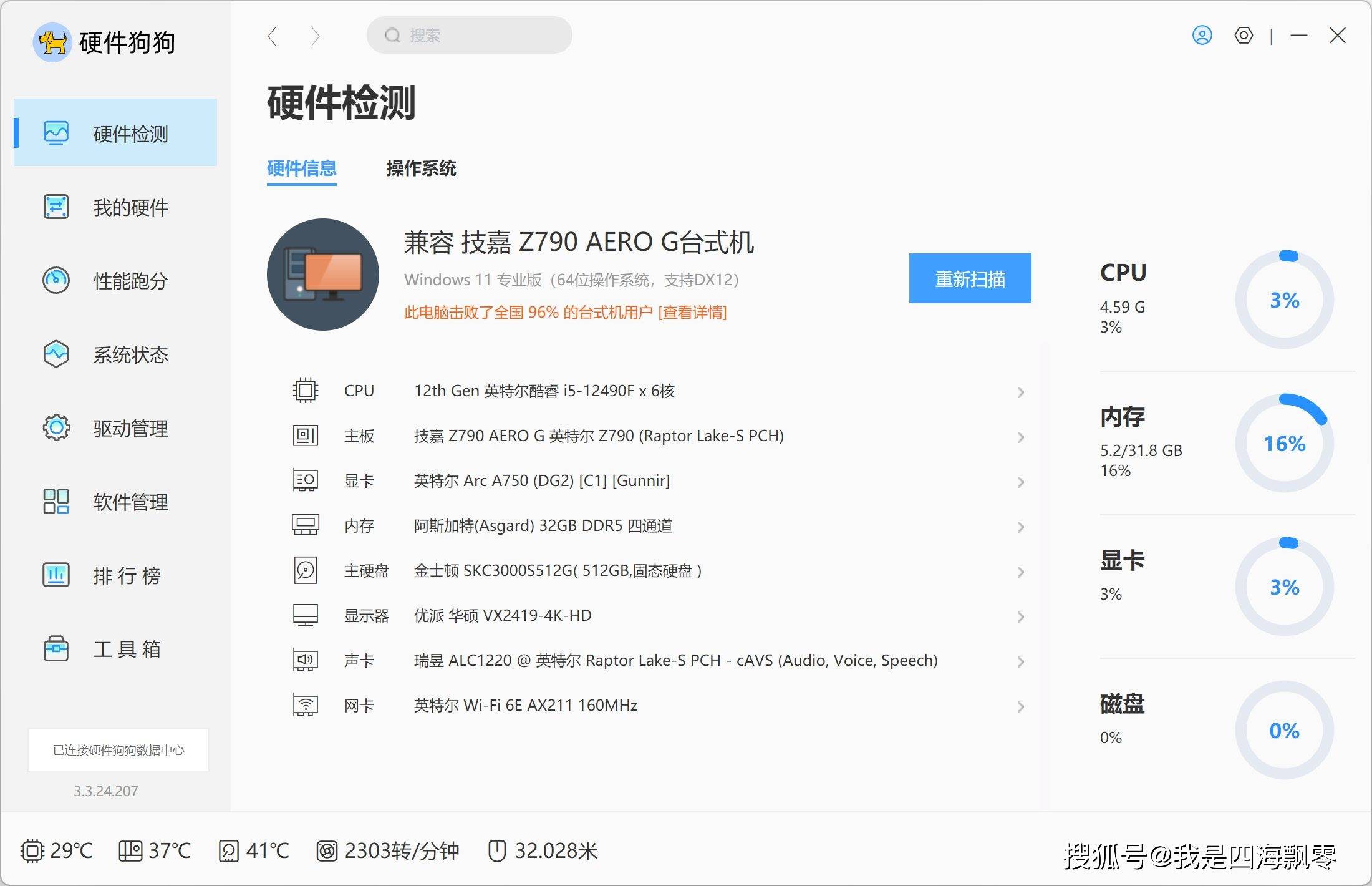Open the settings hexagon icon

pyautogui.click(x=1244, y=36)
